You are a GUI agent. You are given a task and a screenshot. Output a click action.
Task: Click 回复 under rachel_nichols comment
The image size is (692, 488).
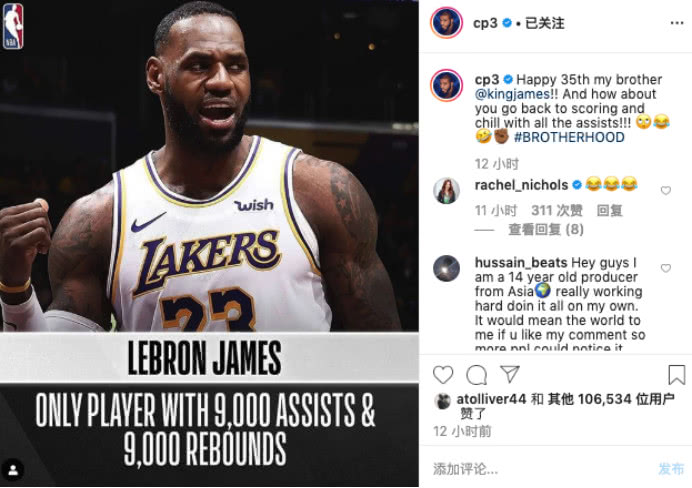(x=609, y=210)
